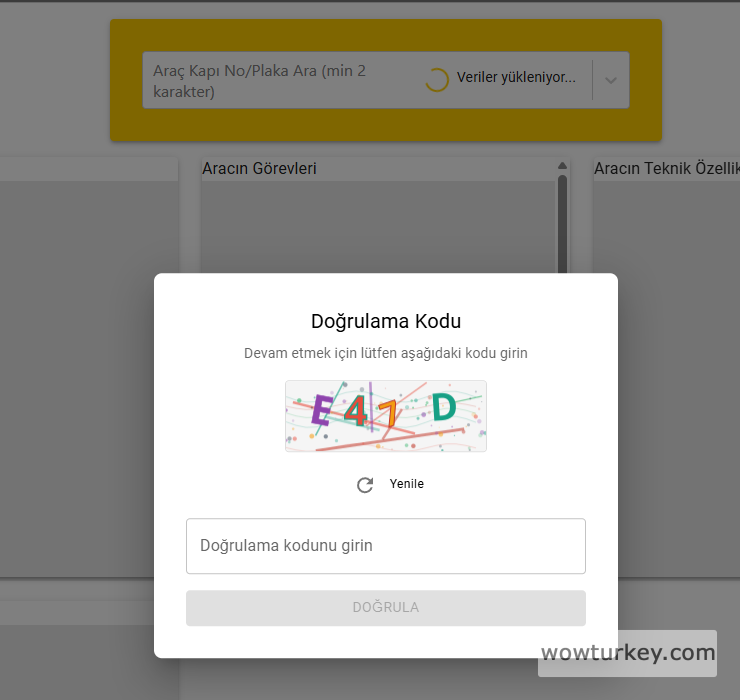740x700 pixels.
Task: Click the DOĞRULA verify button
Action: pos(386,608)
